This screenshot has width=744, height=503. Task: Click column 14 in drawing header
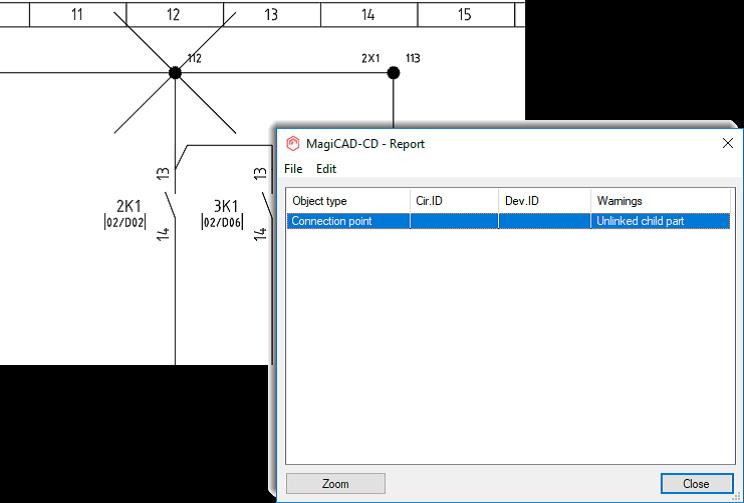[369, 14]
